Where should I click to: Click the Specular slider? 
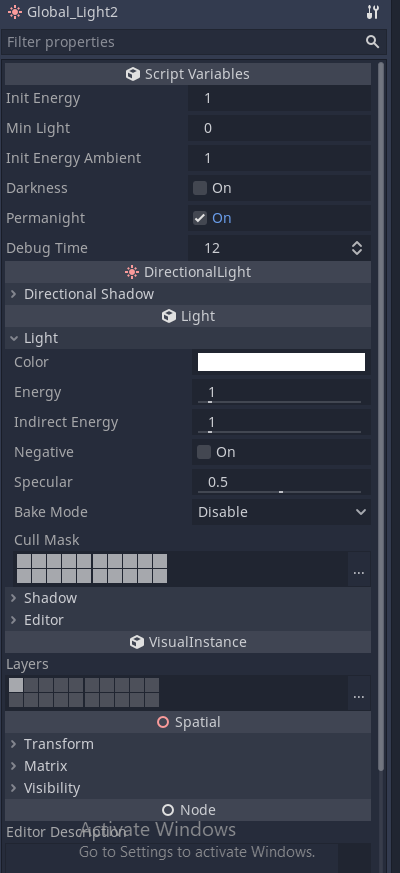tap(281, 482)
